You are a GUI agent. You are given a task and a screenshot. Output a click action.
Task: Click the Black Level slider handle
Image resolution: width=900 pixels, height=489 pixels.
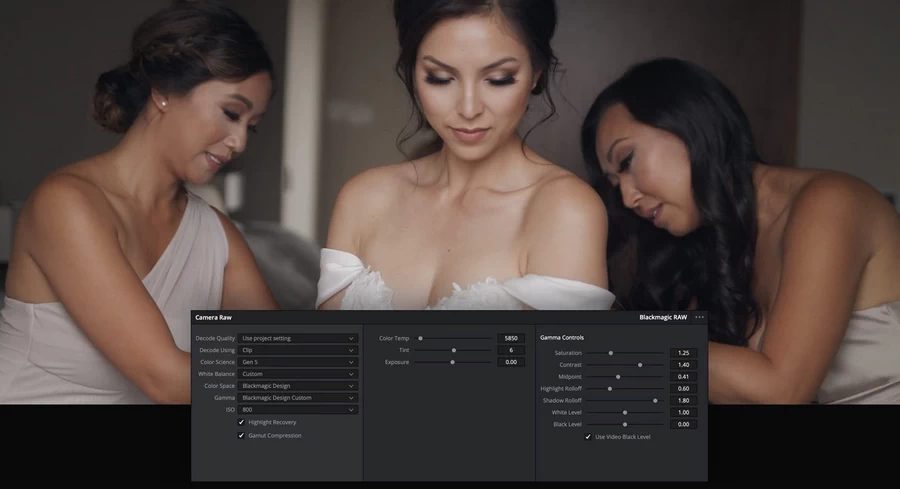625,425
